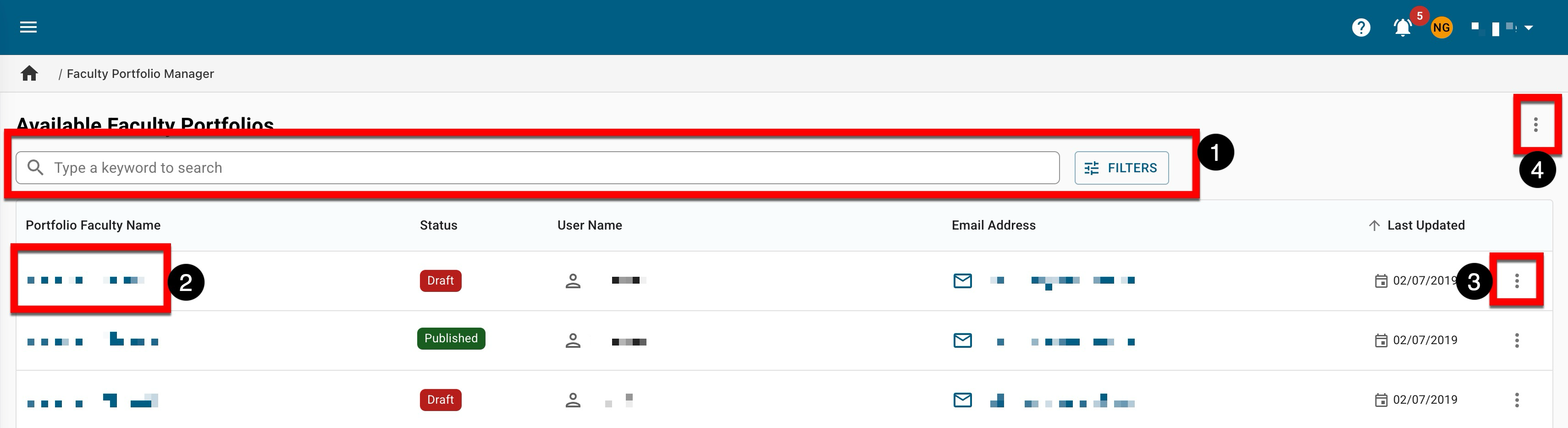Open the first faculty portfolio name link
Screen dimensions: 1568x428
point(86,280)
